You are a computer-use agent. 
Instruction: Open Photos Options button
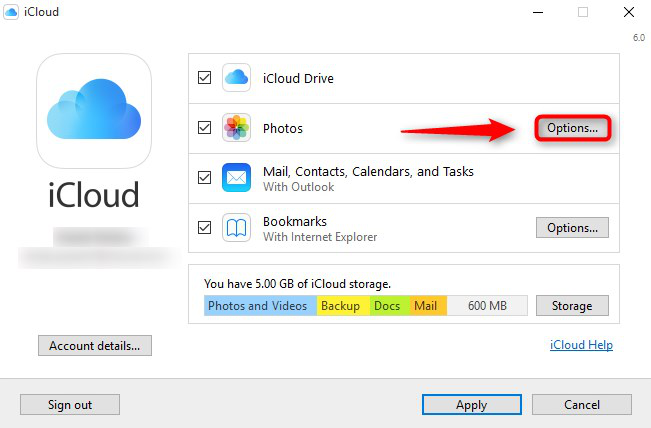(573, 128)
